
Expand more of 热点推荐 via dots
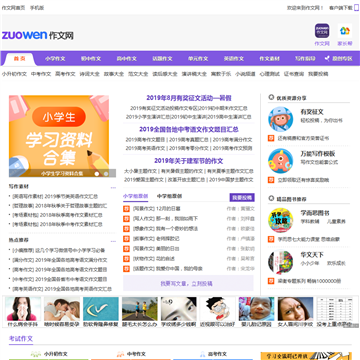(x=113, y=241)
